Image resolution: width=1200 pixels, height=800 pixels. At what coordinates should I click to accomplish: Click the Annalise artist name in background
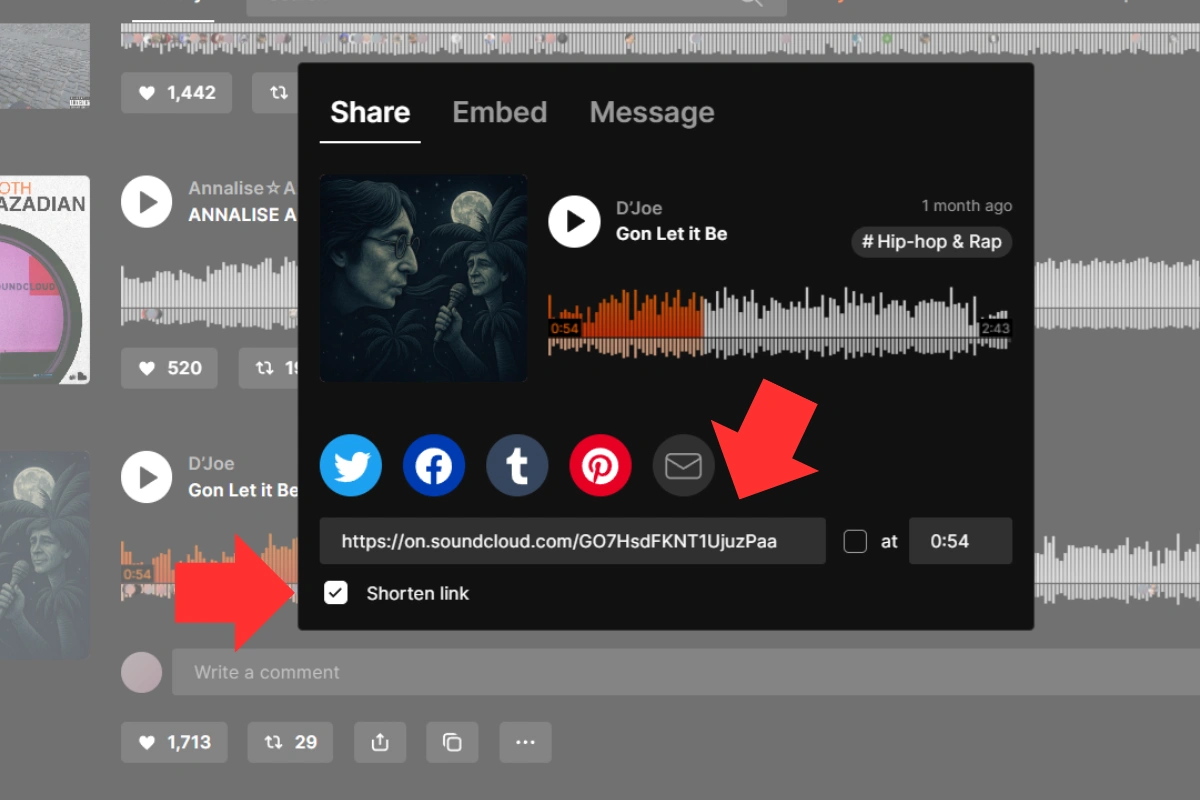pyautogui.click(x=242, y=188)
